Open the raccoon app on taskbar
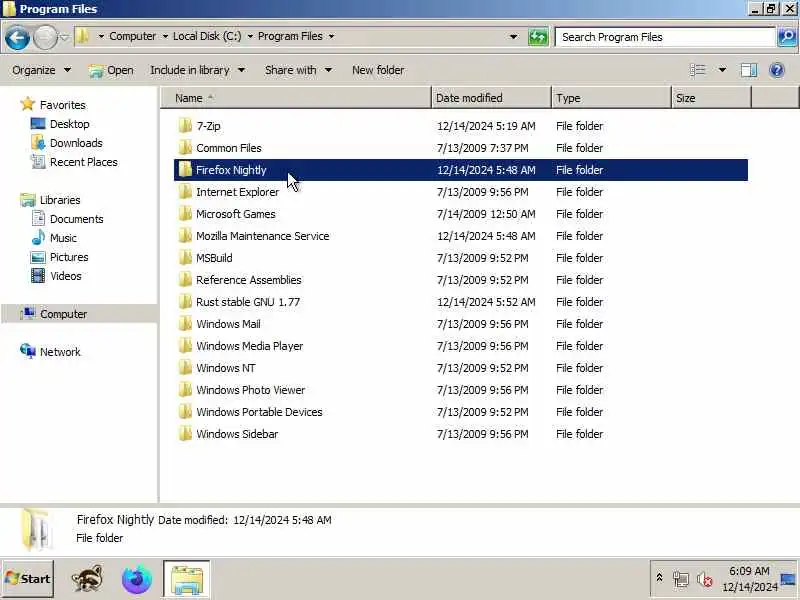This screenshot has height=600, width=800. (x=87, y=580)
